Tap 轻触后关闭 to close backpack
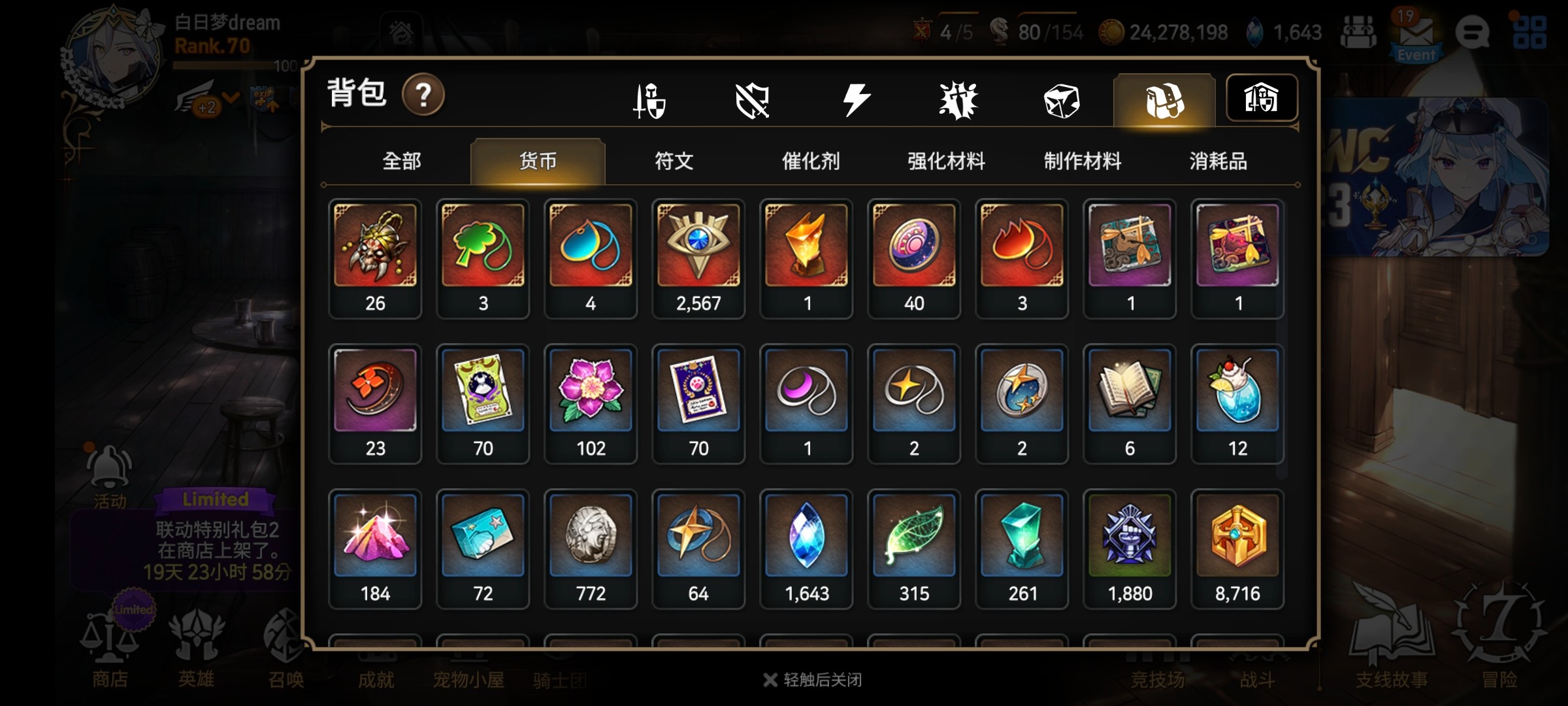Screen dimensions: 1568x706 click(x=813, y=680)
